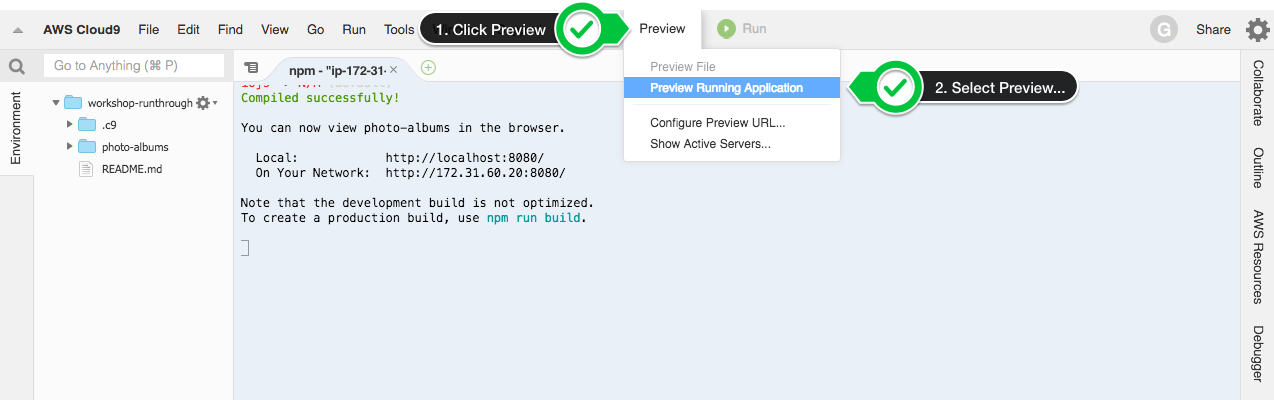Image resolution: width=1274 pixels, height=400 pixels.
Task: Open the File menu
Action: [x=149, y=30]
